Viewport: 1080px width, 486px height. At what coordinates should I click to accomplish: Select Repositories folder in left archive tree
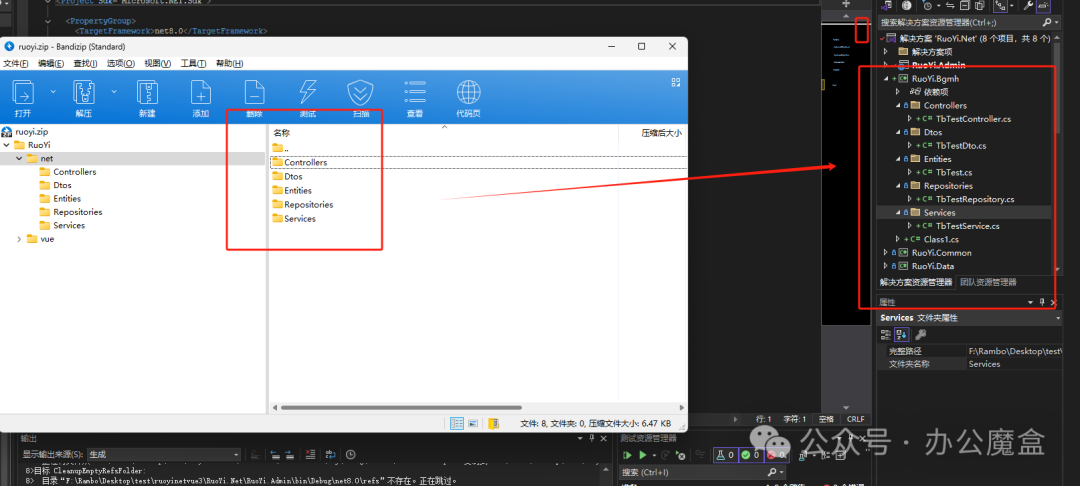point(71,212)
